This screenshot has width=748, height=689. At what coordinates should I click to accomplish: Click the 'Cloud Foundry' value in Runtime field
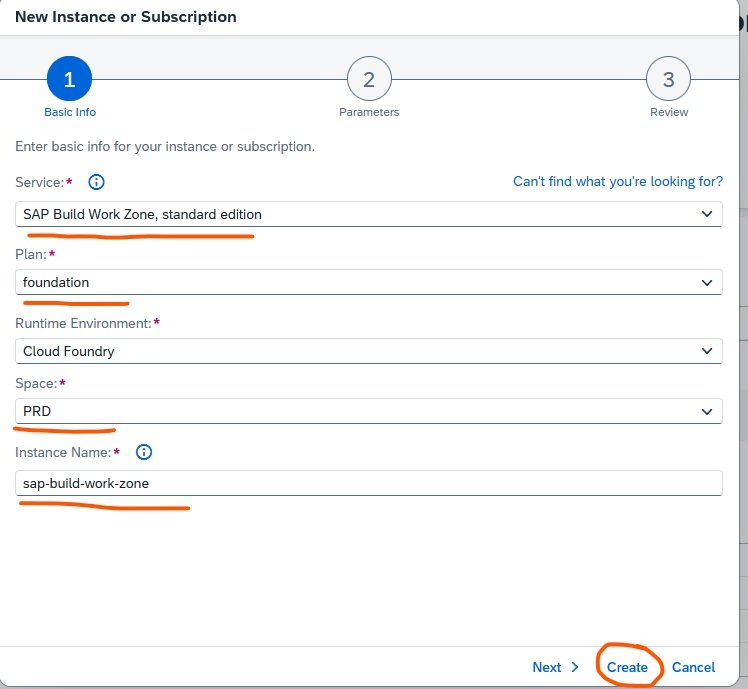(69, 351)
